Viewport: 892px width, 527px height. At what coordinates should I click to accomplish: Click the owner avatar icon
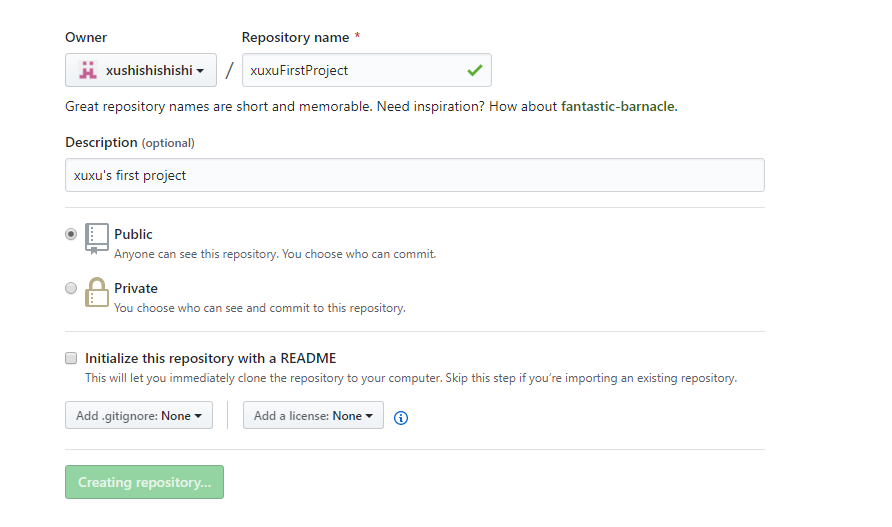88,70
